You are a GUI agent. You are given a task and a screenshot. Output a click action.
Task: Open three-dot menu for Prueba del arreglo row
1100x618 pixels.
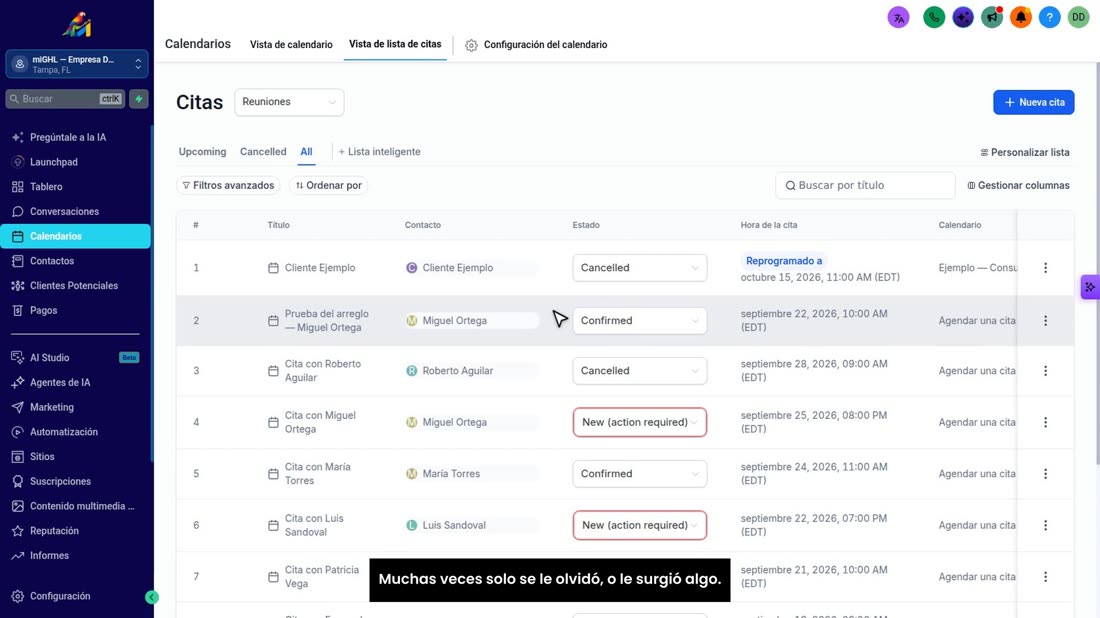[1045, 321]
